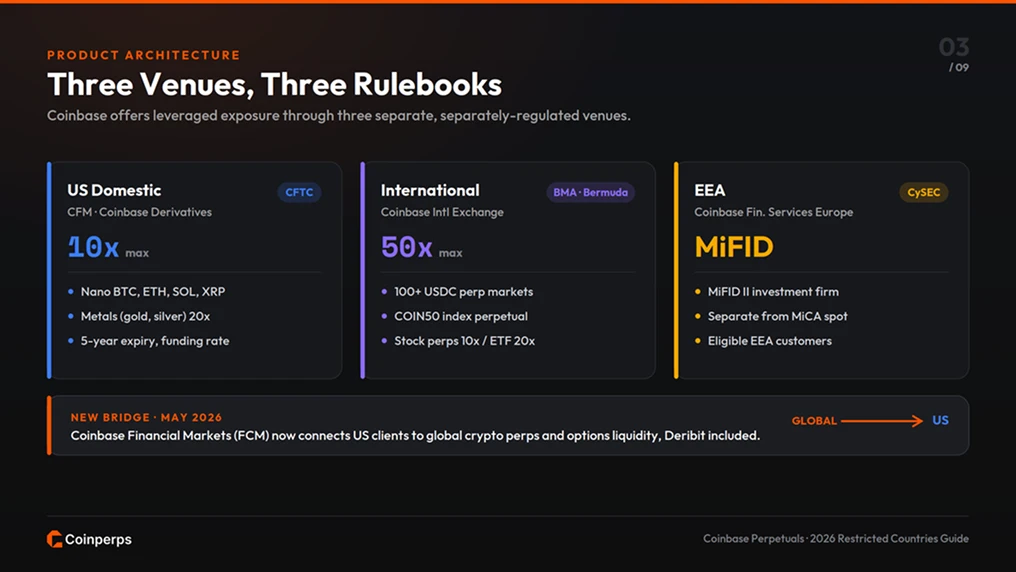Click 'MiFID II investment firm' bullet

(773, 292)
